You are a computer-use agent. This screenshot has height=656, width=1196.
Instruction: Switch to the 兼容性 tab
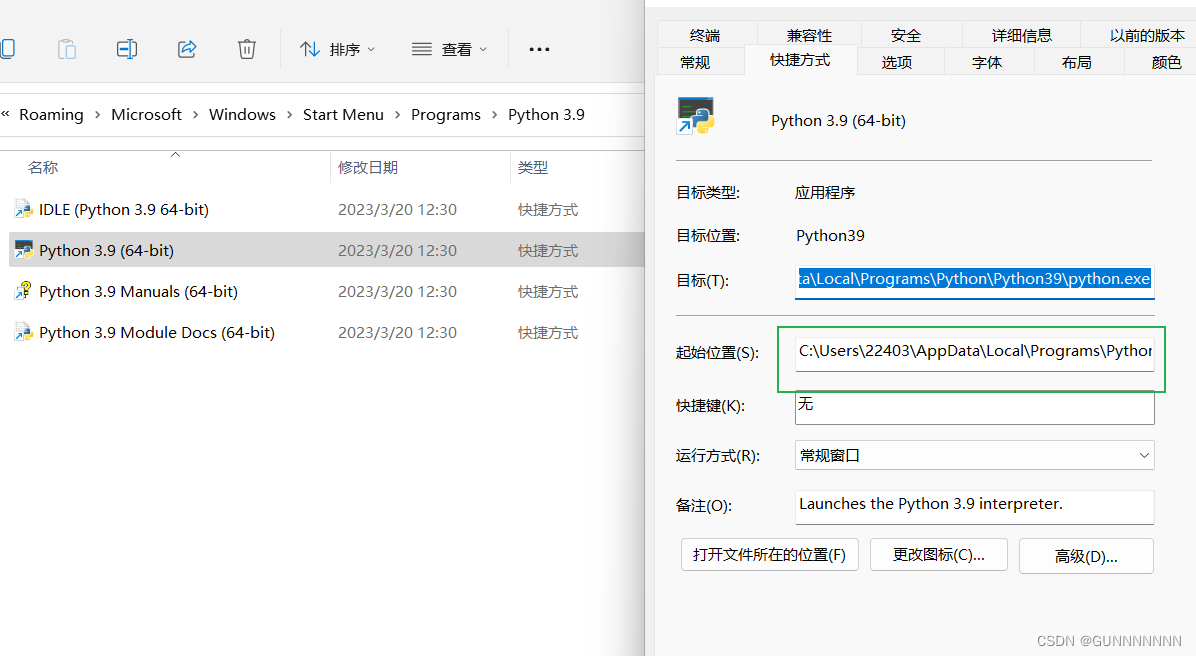(x=809, y=35)
